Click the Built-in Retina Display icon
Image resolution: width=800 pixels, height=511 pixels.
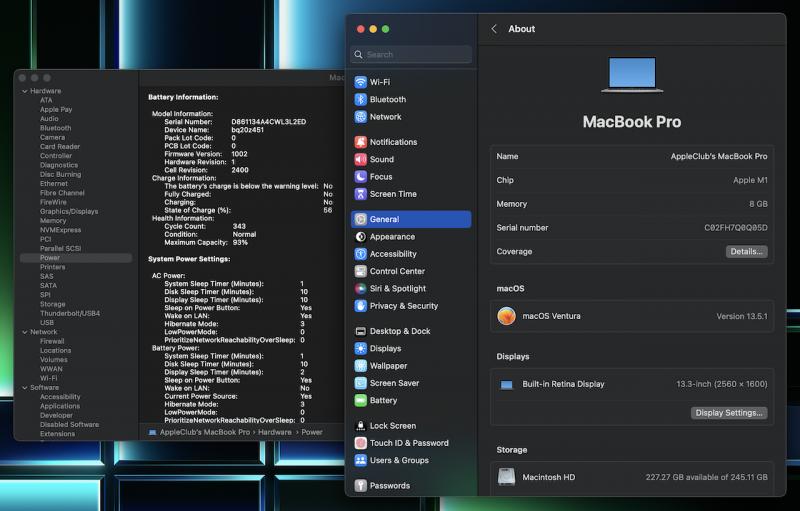[x=507, y=385]
